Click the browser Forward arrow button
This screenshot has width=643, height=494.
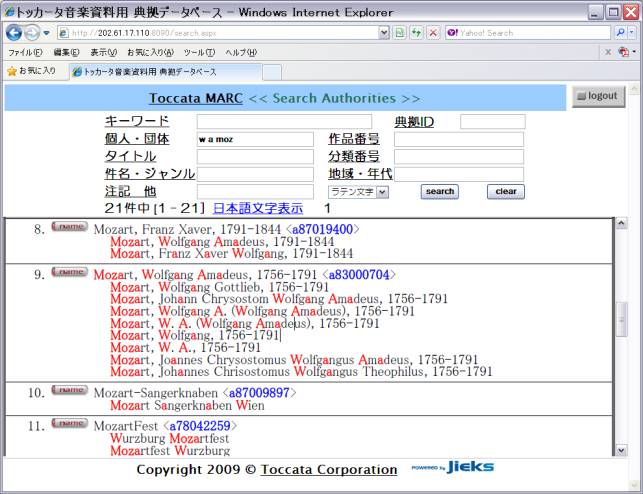(32, 33)
